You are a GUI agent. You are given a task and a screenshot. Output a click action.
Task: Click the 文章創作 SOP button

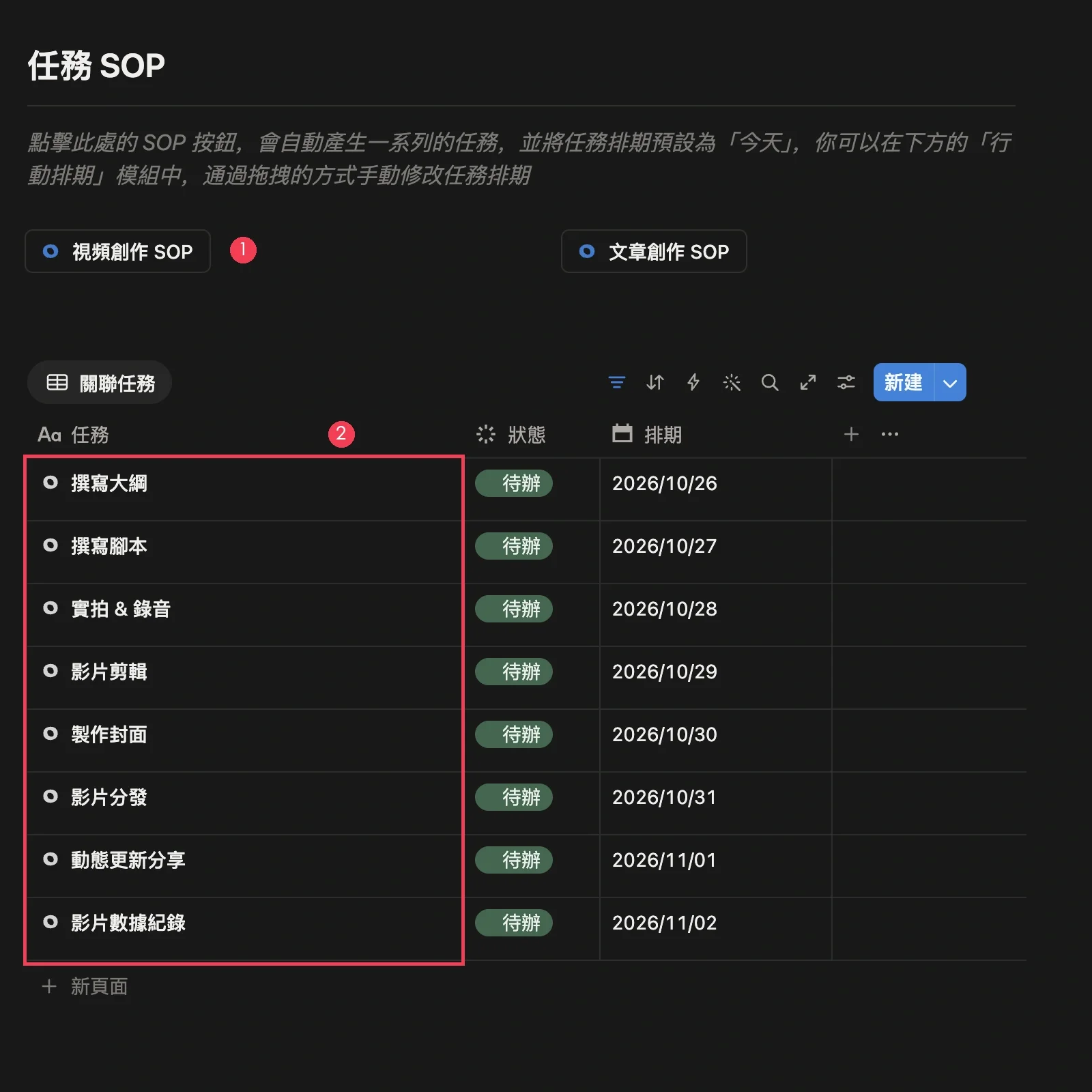point(654,251)
